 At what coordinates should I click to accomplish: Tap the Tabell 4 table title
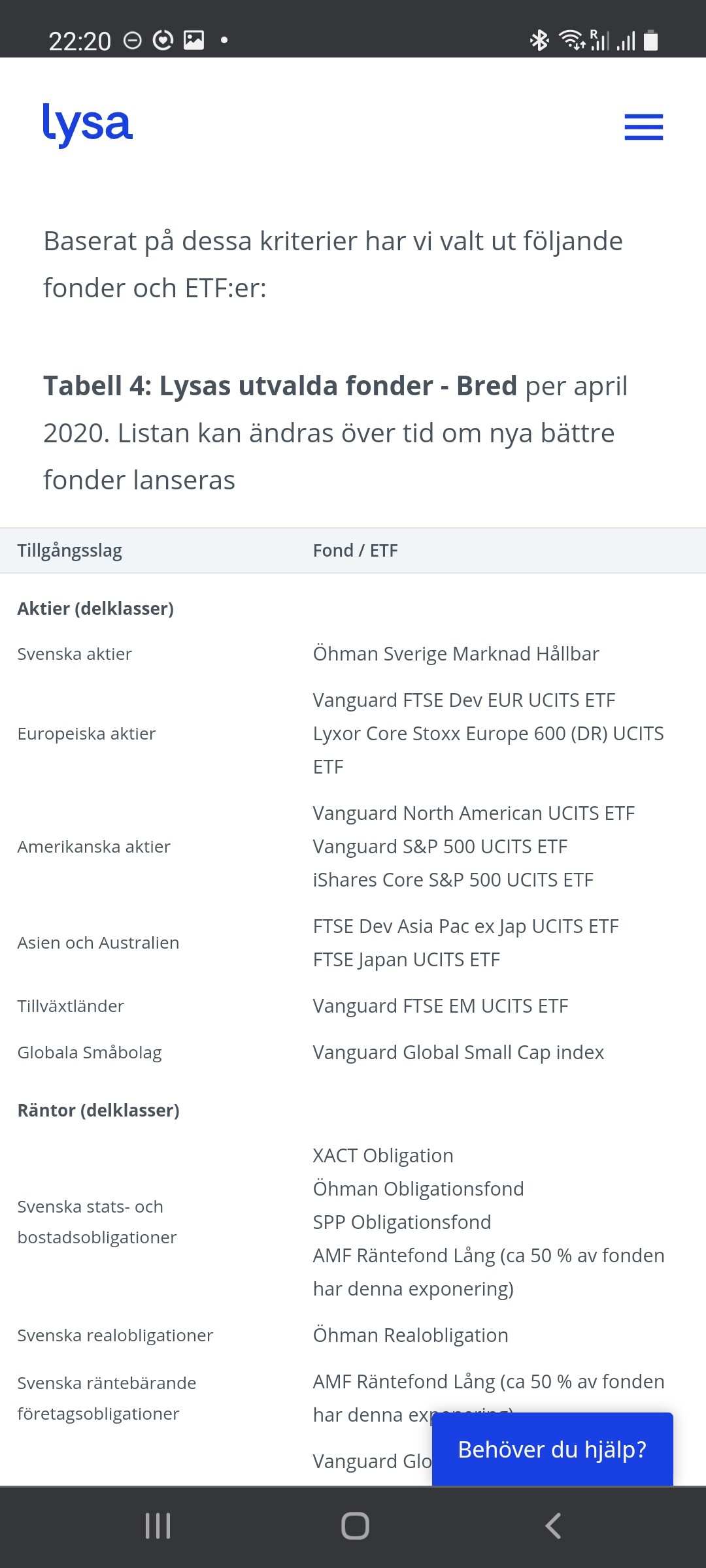pyautogui.click(x=281, y=387)
